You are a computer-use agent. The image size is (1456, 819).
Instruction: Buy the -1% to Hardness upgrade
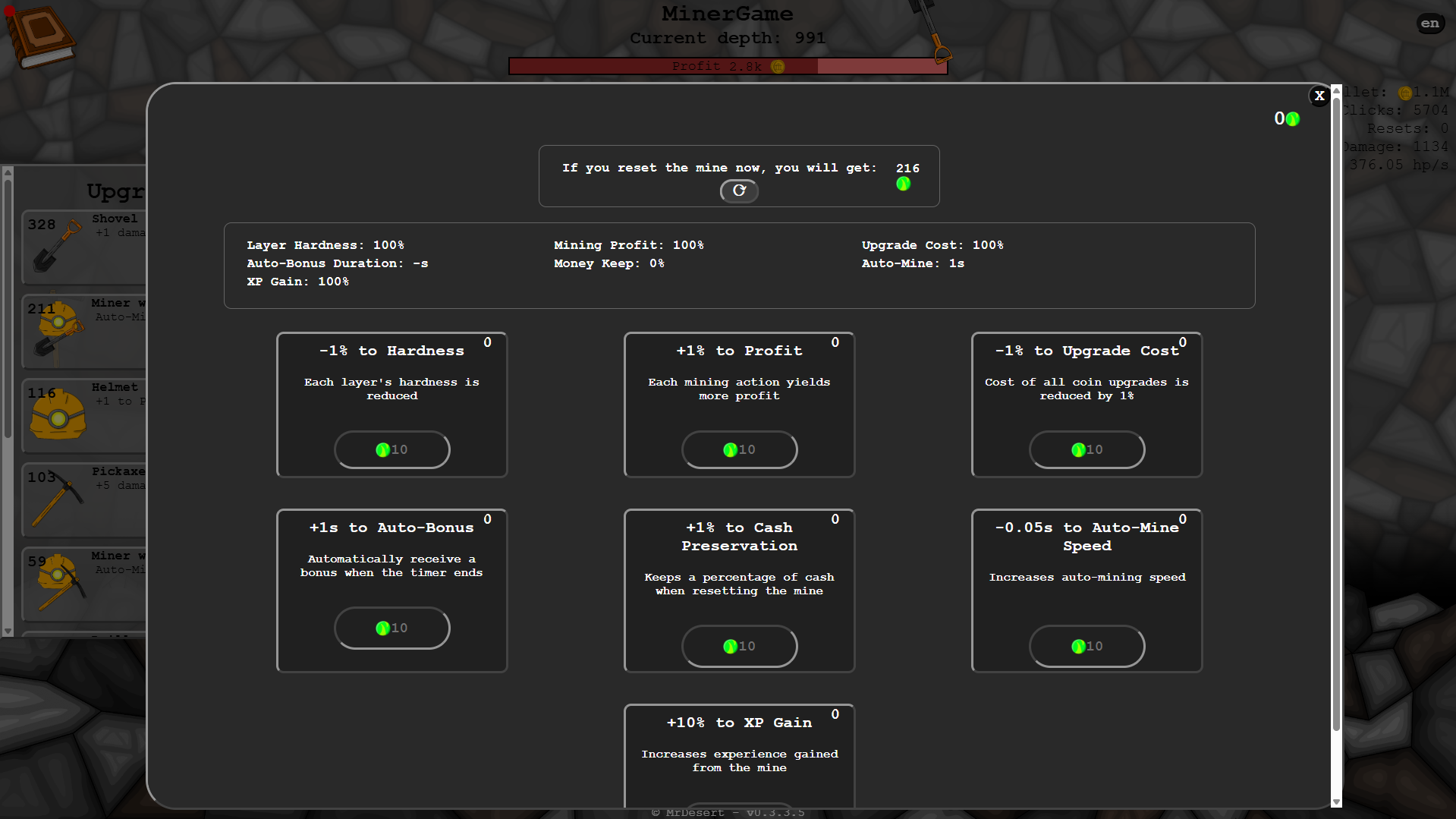(392, 449)
